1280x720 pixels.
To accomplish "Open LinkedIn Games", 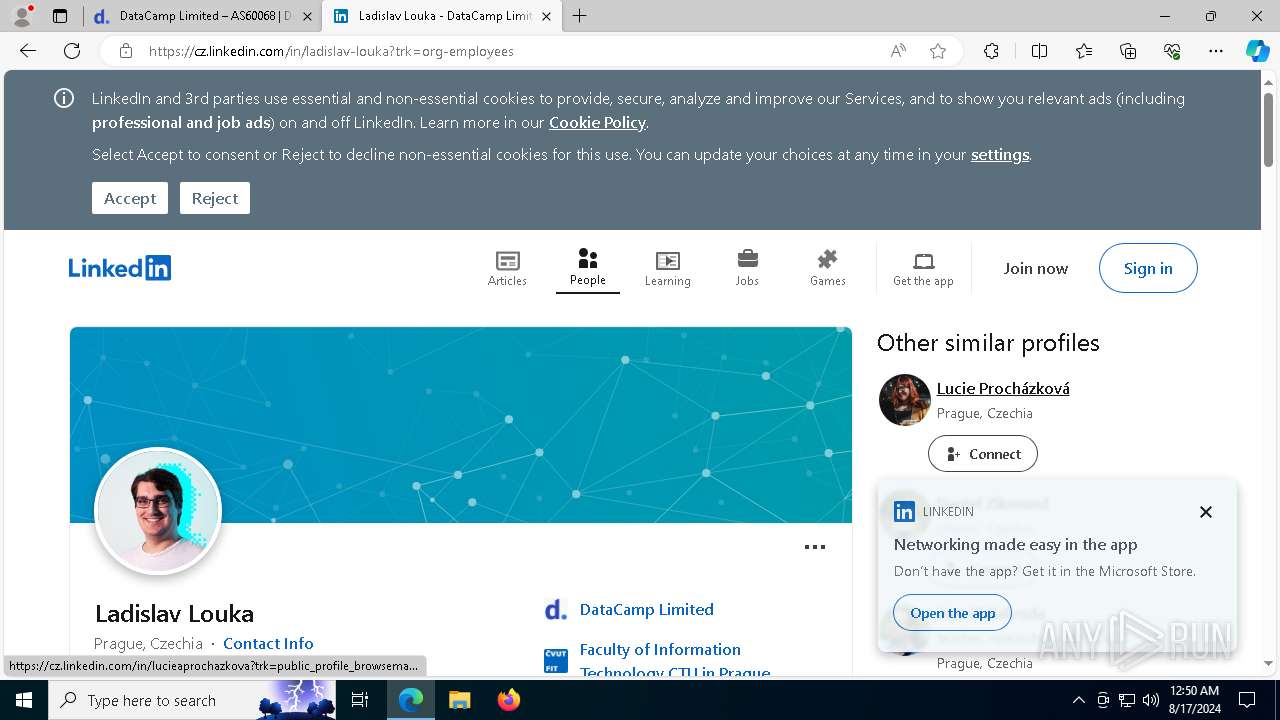I will tap(827, 268).
